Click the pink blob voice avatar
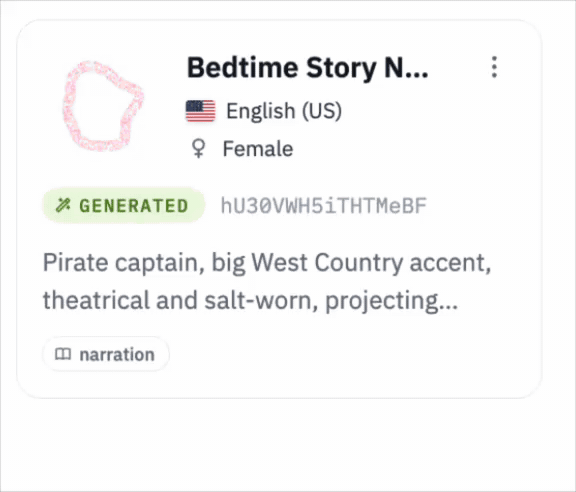576x492 pixels. point(103,106)
